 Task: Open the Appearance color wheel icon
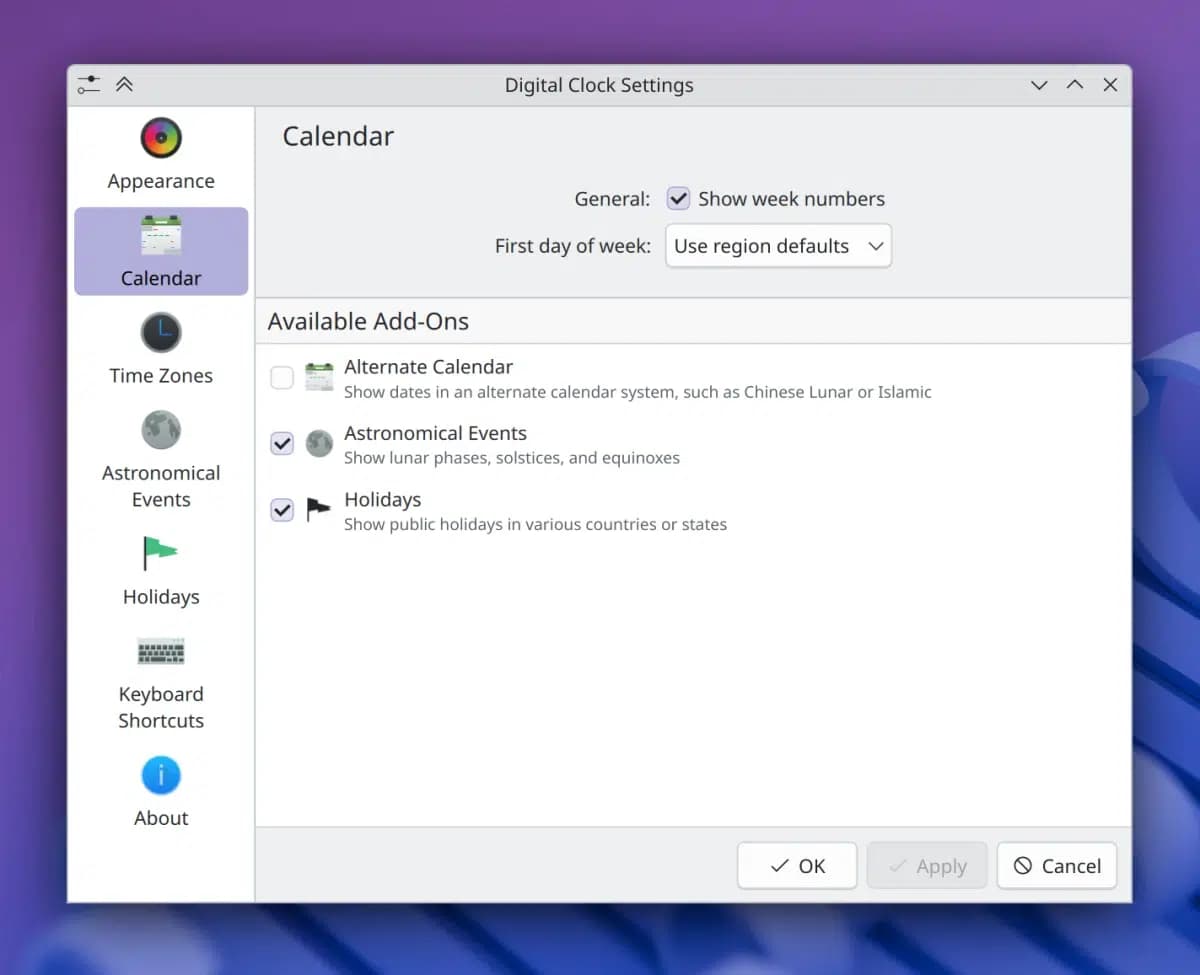161,138
